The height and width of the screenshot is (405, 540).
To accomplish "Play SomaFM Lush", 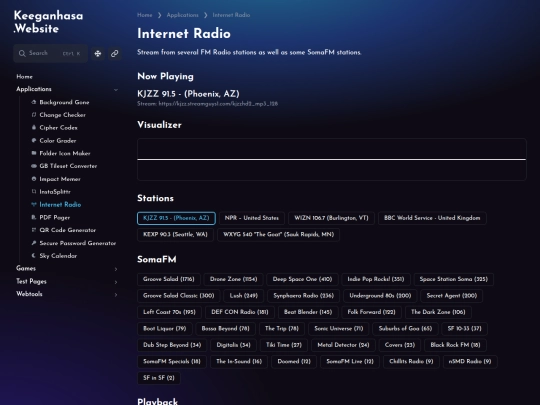I will (x=244, y=296).
